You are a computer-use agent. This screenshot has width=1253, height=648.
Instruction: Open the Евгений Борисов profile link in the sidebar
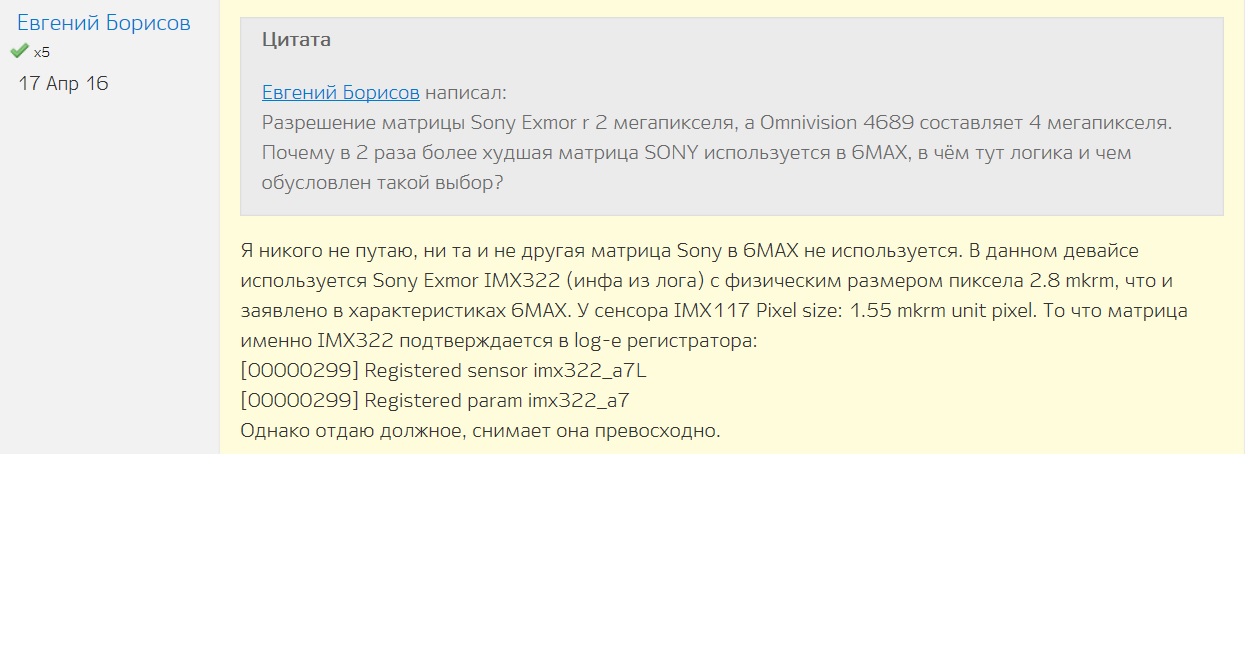pos(104,23)
